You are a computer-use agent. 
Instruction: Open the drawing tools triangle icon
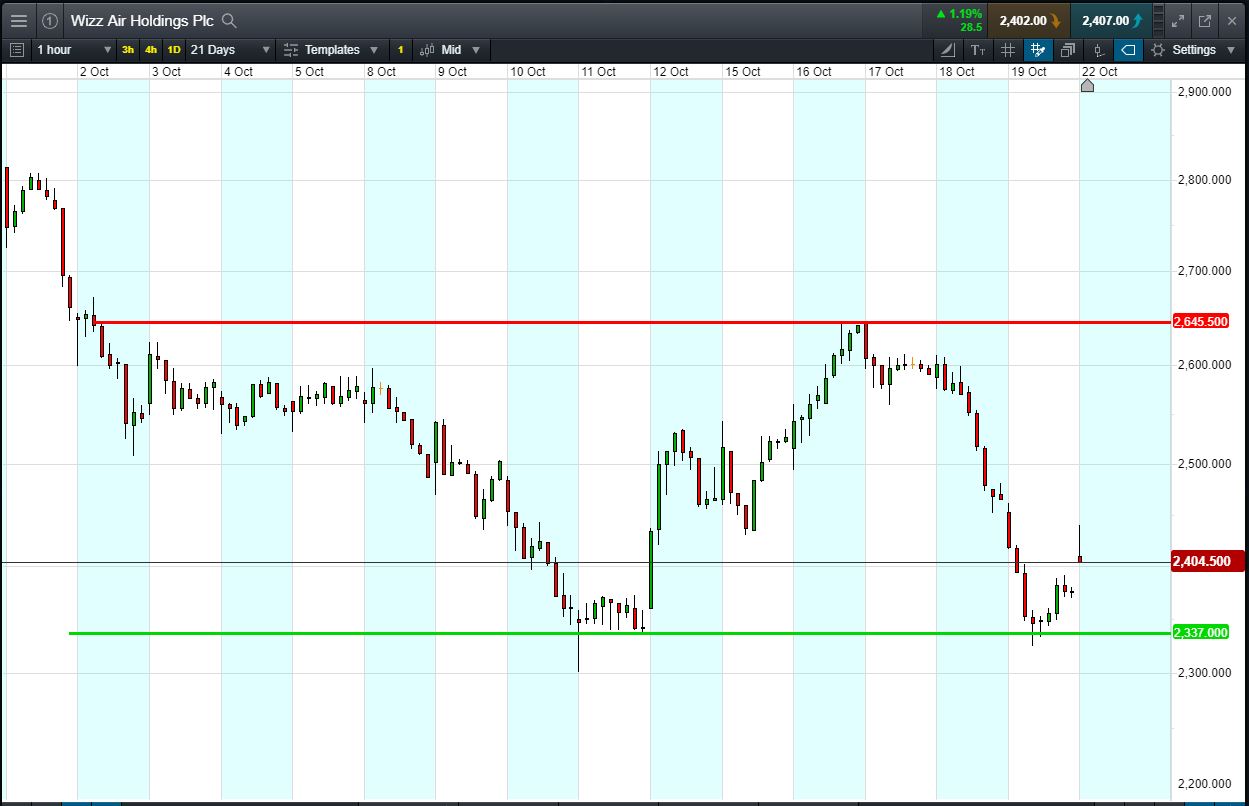point(948,50)
